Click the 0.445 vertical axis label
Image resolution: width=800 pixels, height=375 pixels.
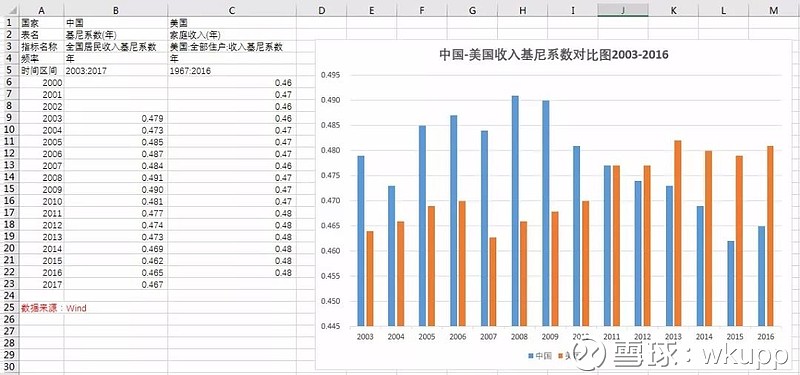[x=332, y=327]
